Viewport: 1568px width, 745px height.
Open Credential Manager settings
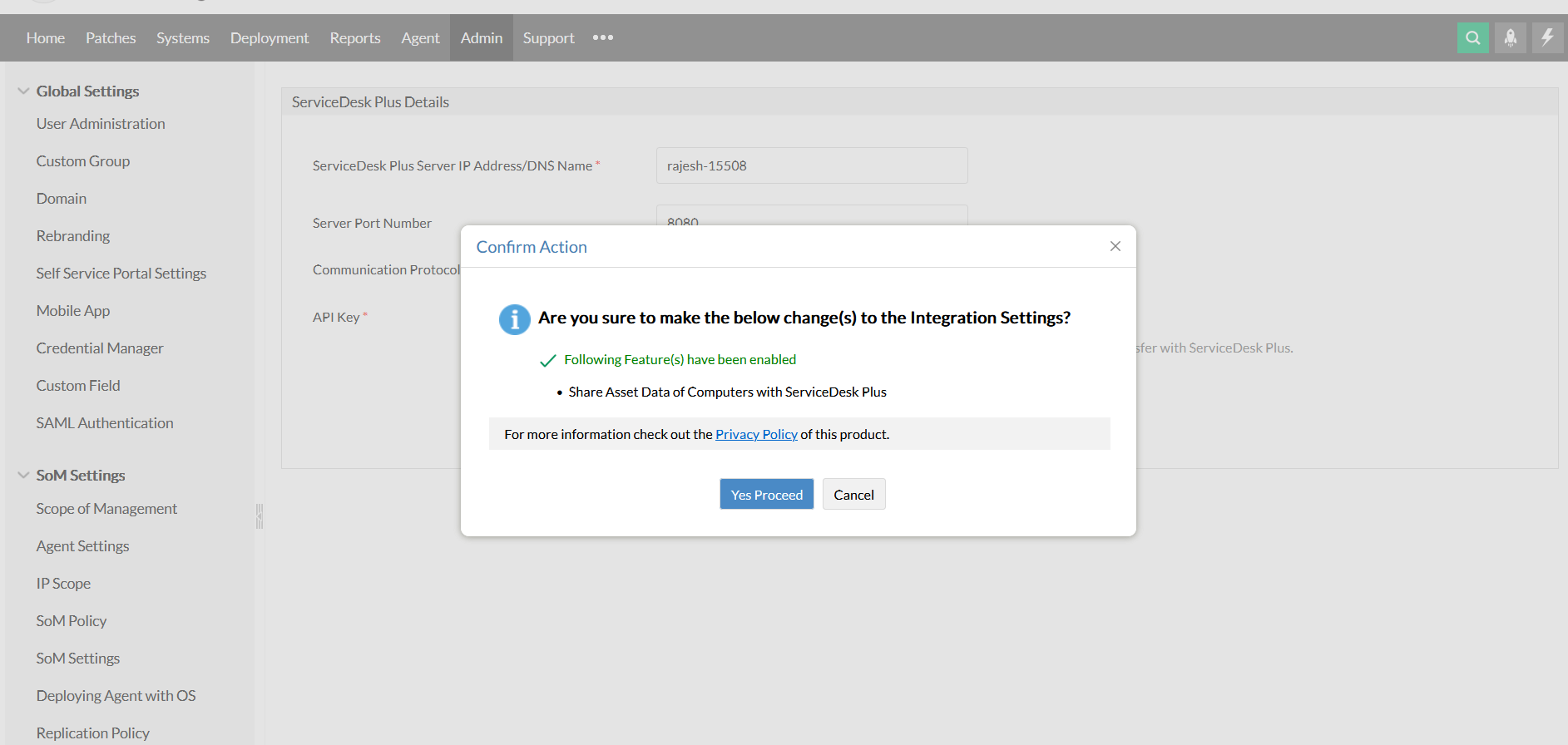tap(100, 348)
